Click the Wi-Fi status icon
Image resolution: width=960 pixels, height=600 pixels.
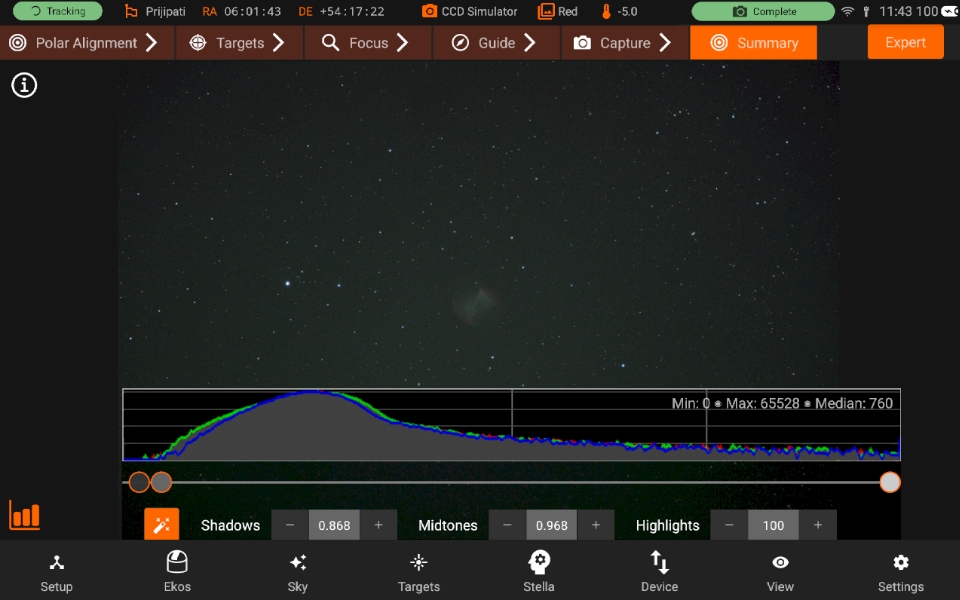pos(847,11)
